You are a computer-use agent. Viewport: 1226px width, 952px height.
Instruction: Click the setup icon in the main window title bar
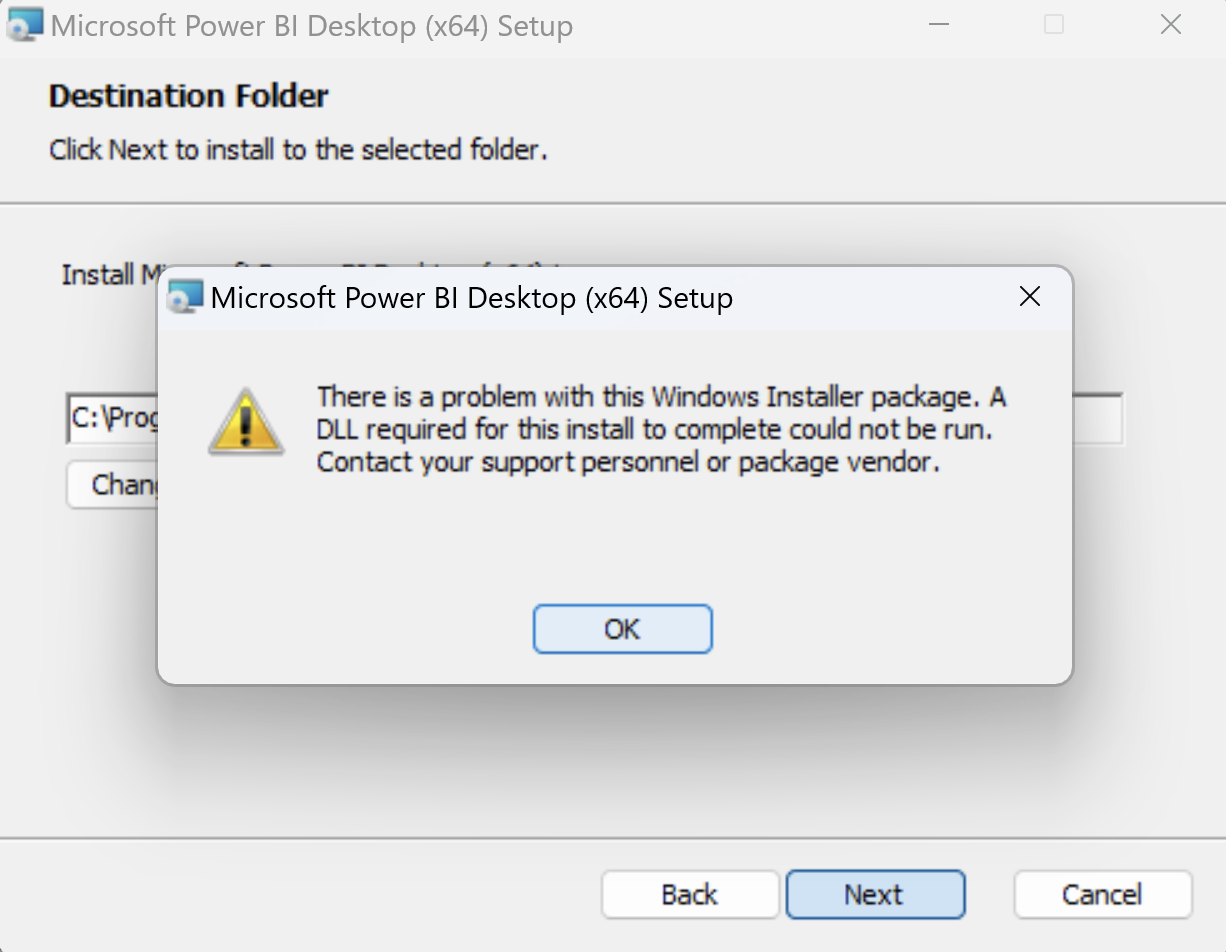point(25,25)
